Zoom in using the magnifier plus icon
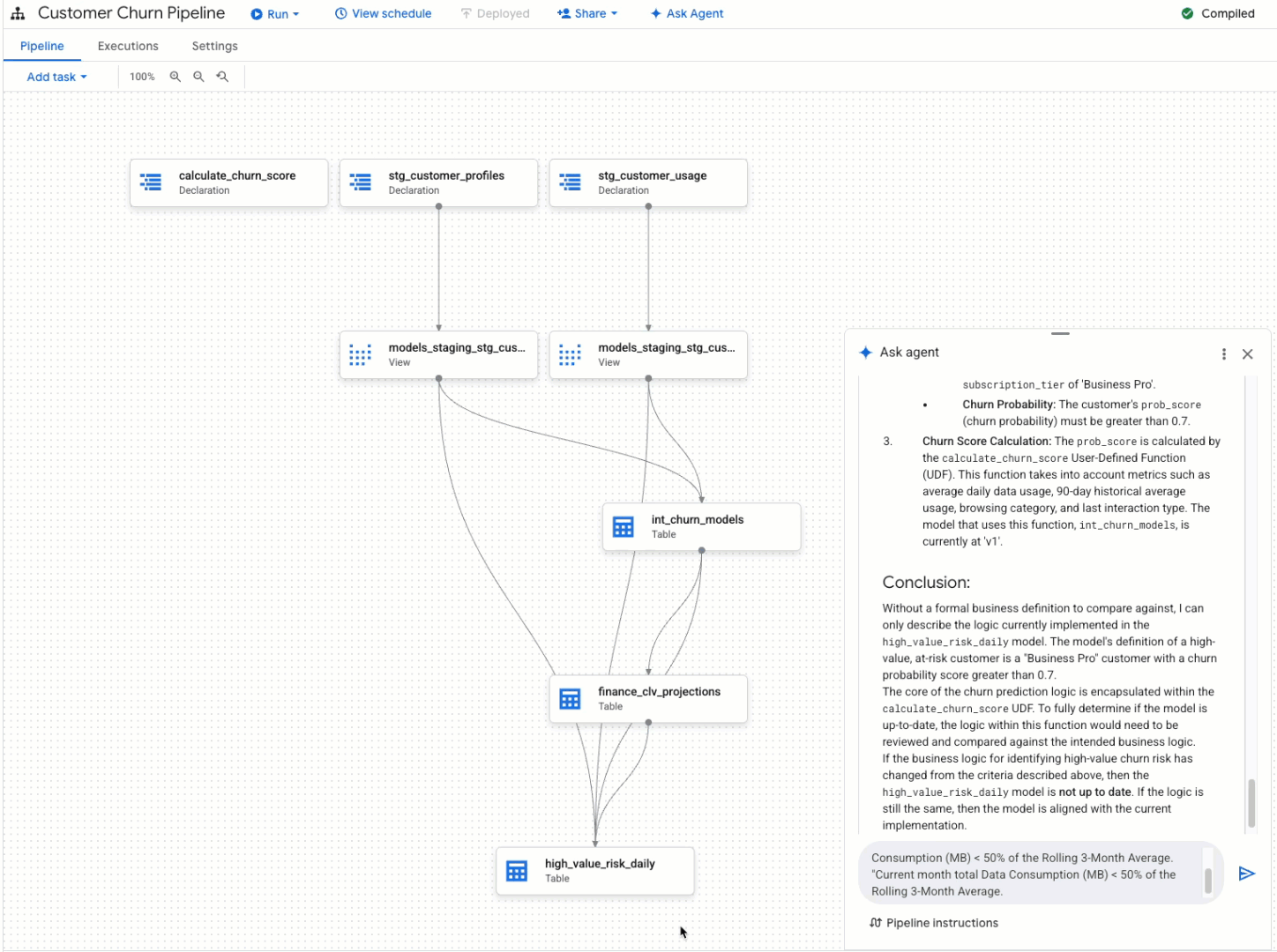 click(175, 77)
